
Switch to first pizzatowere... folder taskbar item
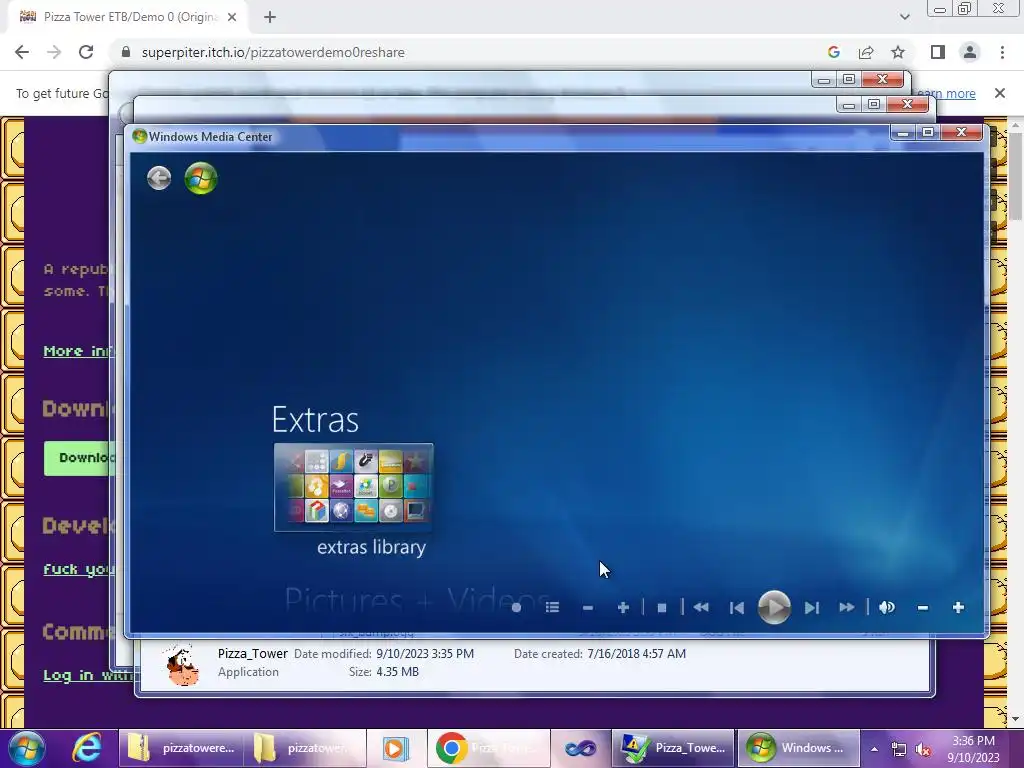(181, 748)
